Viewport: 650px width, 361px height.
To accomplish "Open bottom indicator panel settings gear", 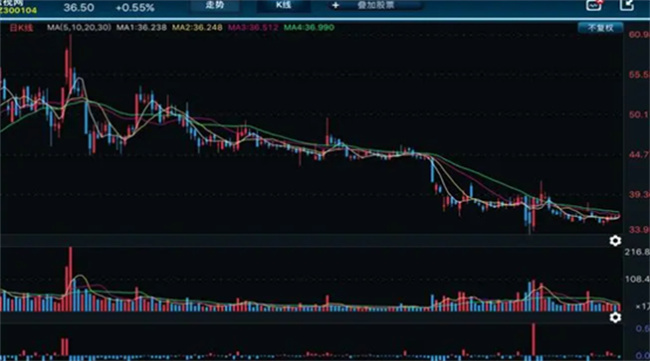I will 615,317.
